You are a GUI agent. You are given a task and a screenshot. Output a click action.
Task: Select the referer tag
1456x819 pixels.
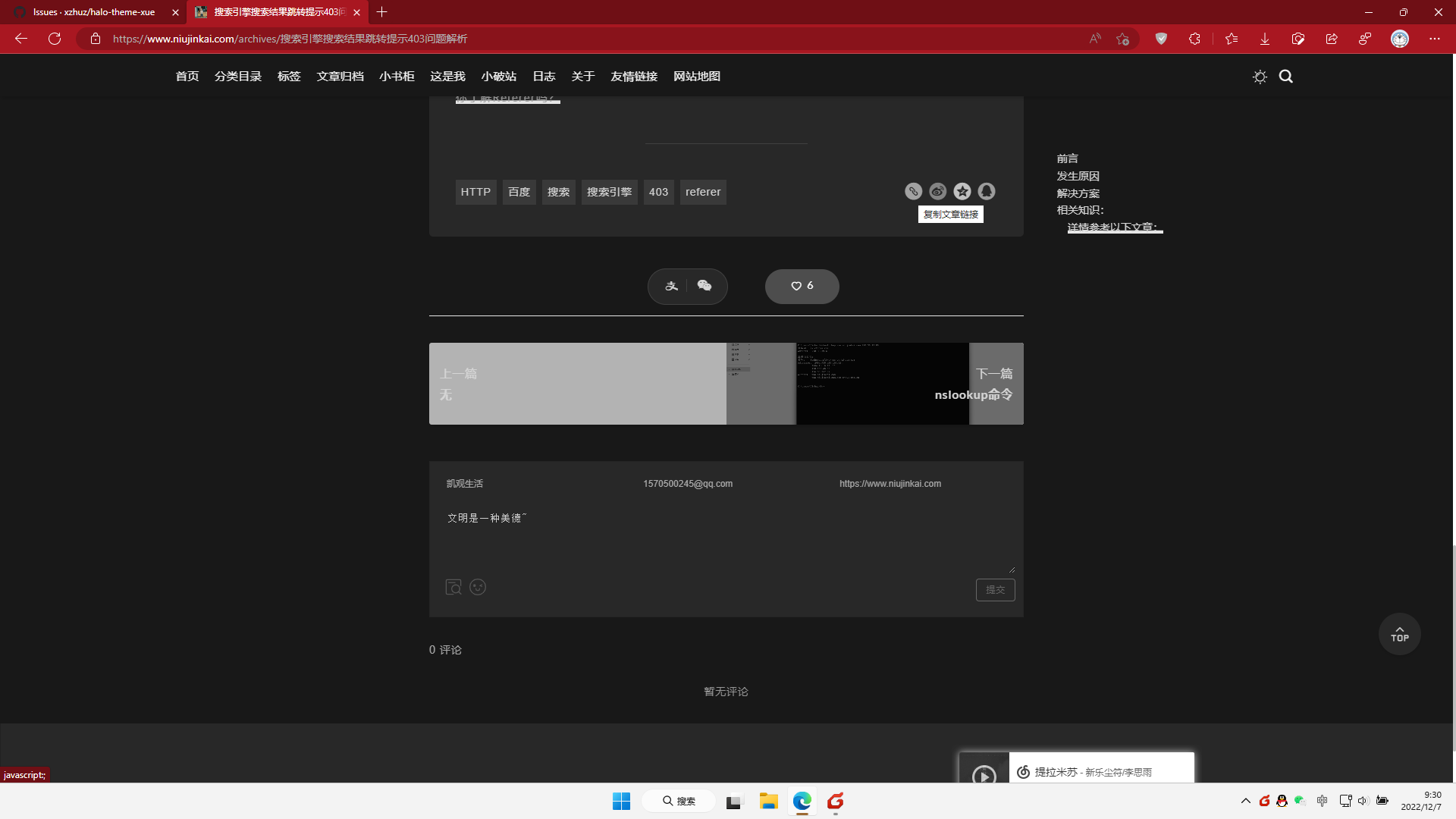(x=703, y=192)
